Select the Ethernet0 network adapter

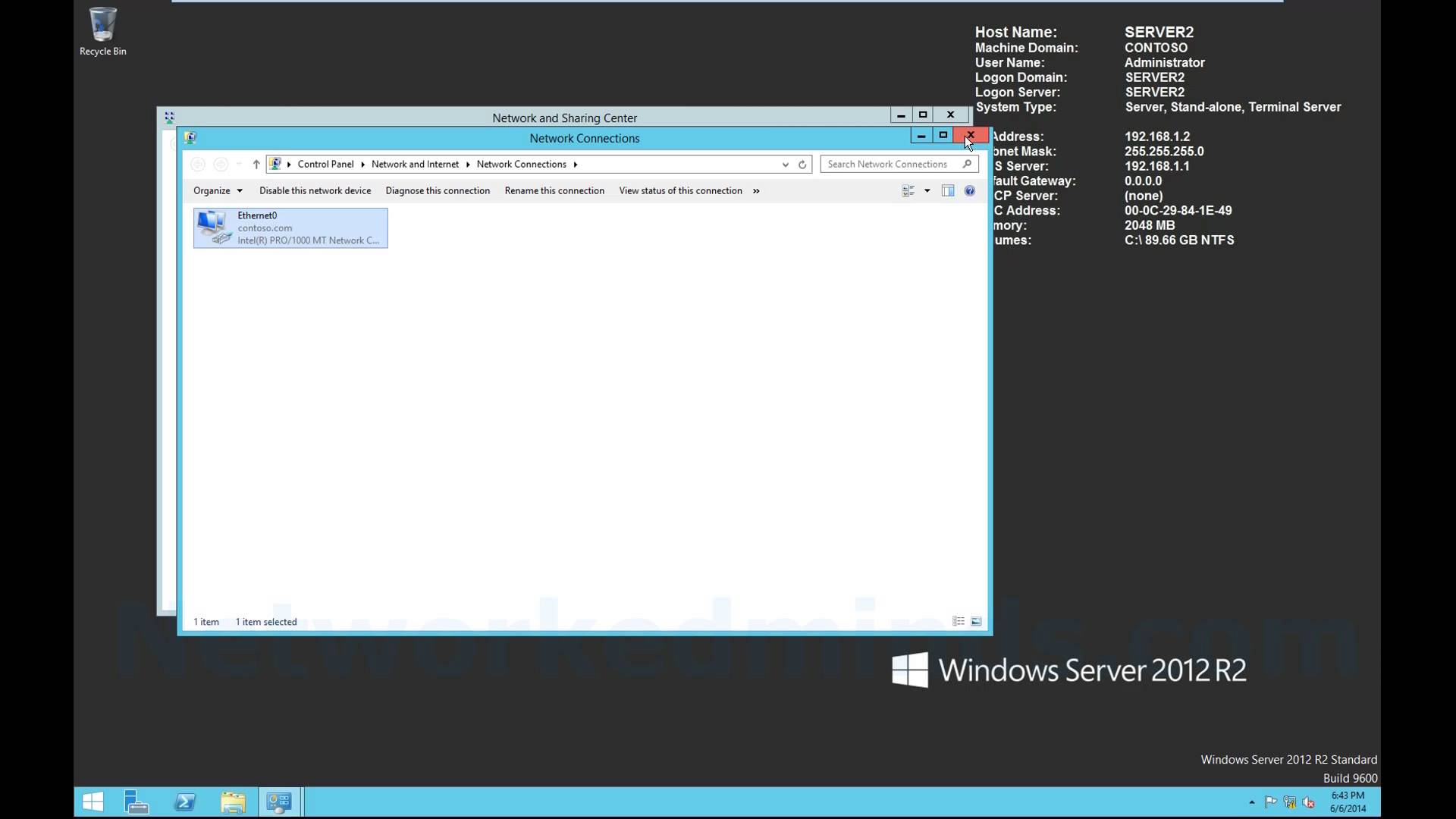click(x=290, y=227)
